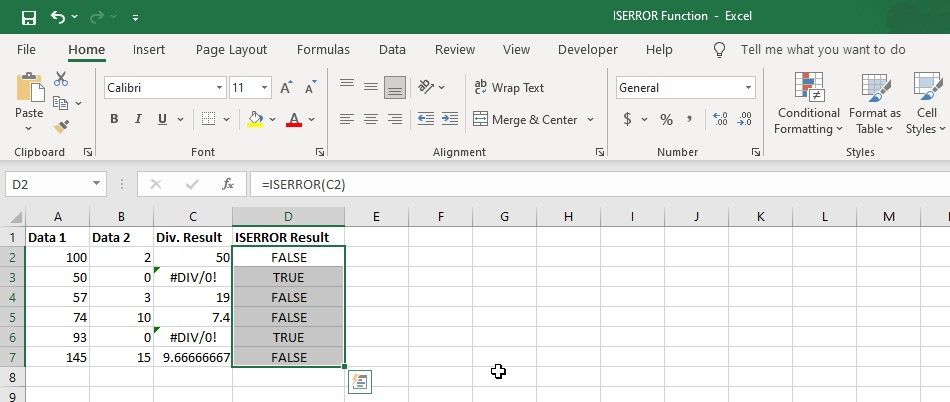
Task: Expand the Undo history dropdown arrow
Action: click(x=75, y=17)
